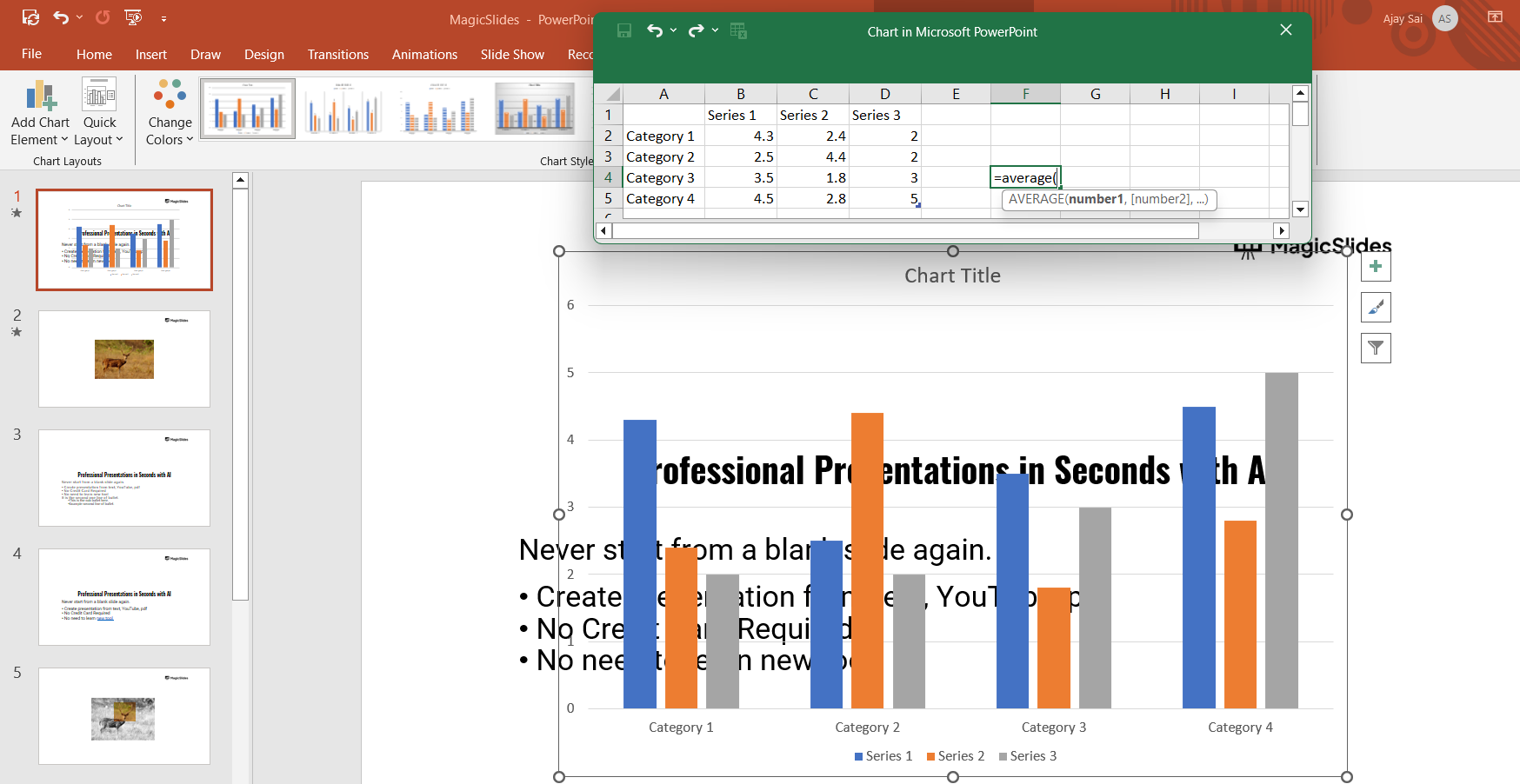This screenshot has height=784, width=1520.
Task: Start slide show from beginning icon
Action: click(133, 17)
